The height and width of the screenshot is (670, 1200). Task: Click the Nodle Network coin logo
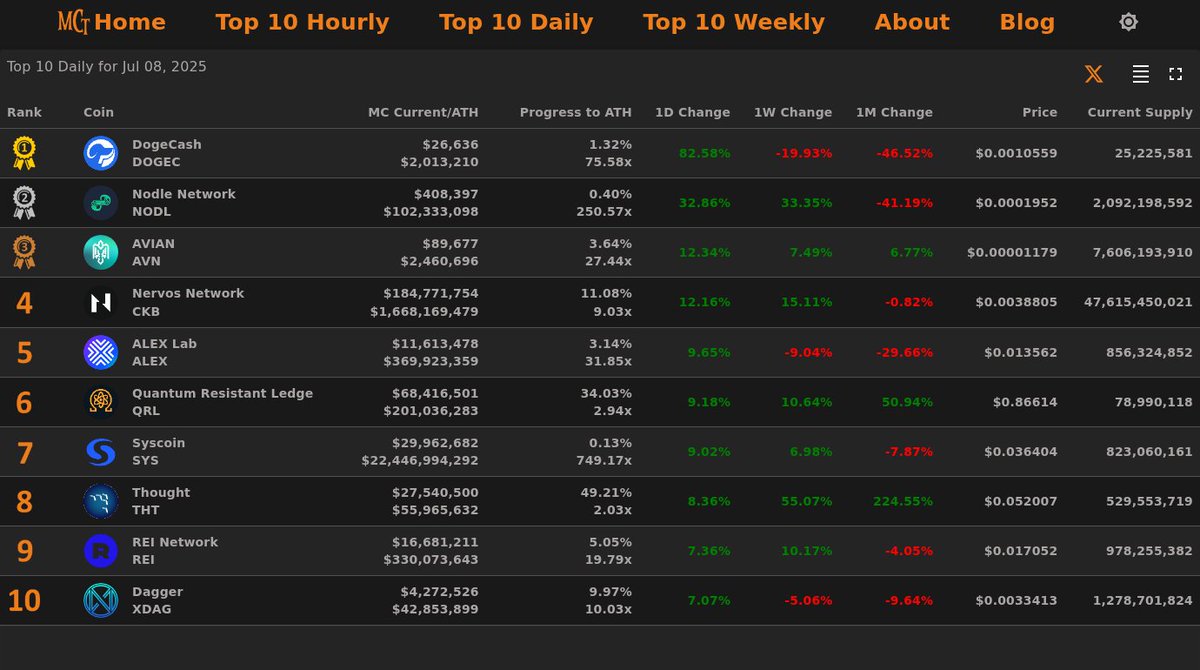tap(101, 203)
